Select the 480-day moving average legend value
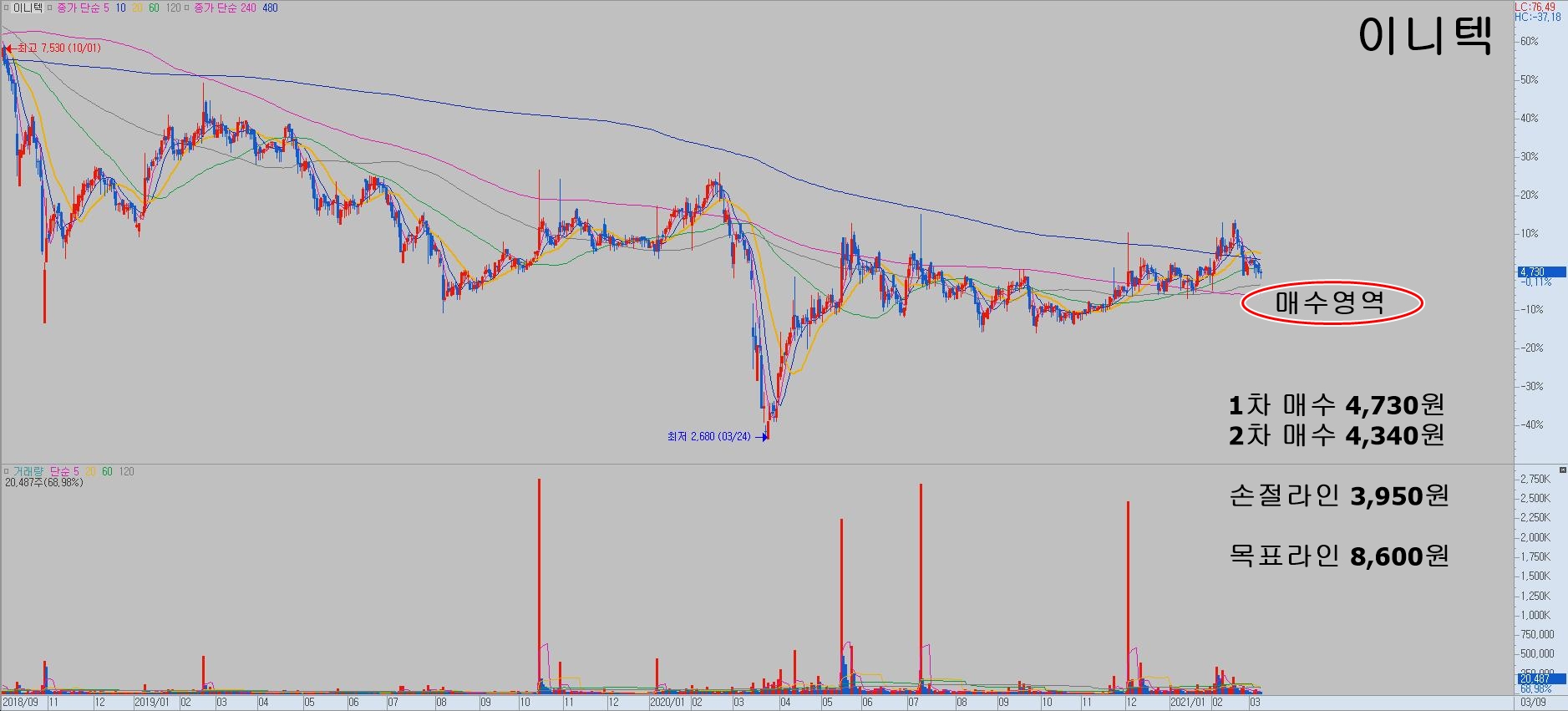Viewport: 1568px width, 711px height. click(270, 8)
